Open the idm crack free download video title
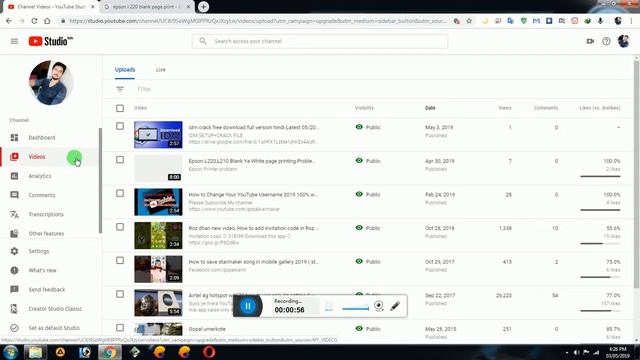This screenshot has height=360, width=640. point(253,127)
